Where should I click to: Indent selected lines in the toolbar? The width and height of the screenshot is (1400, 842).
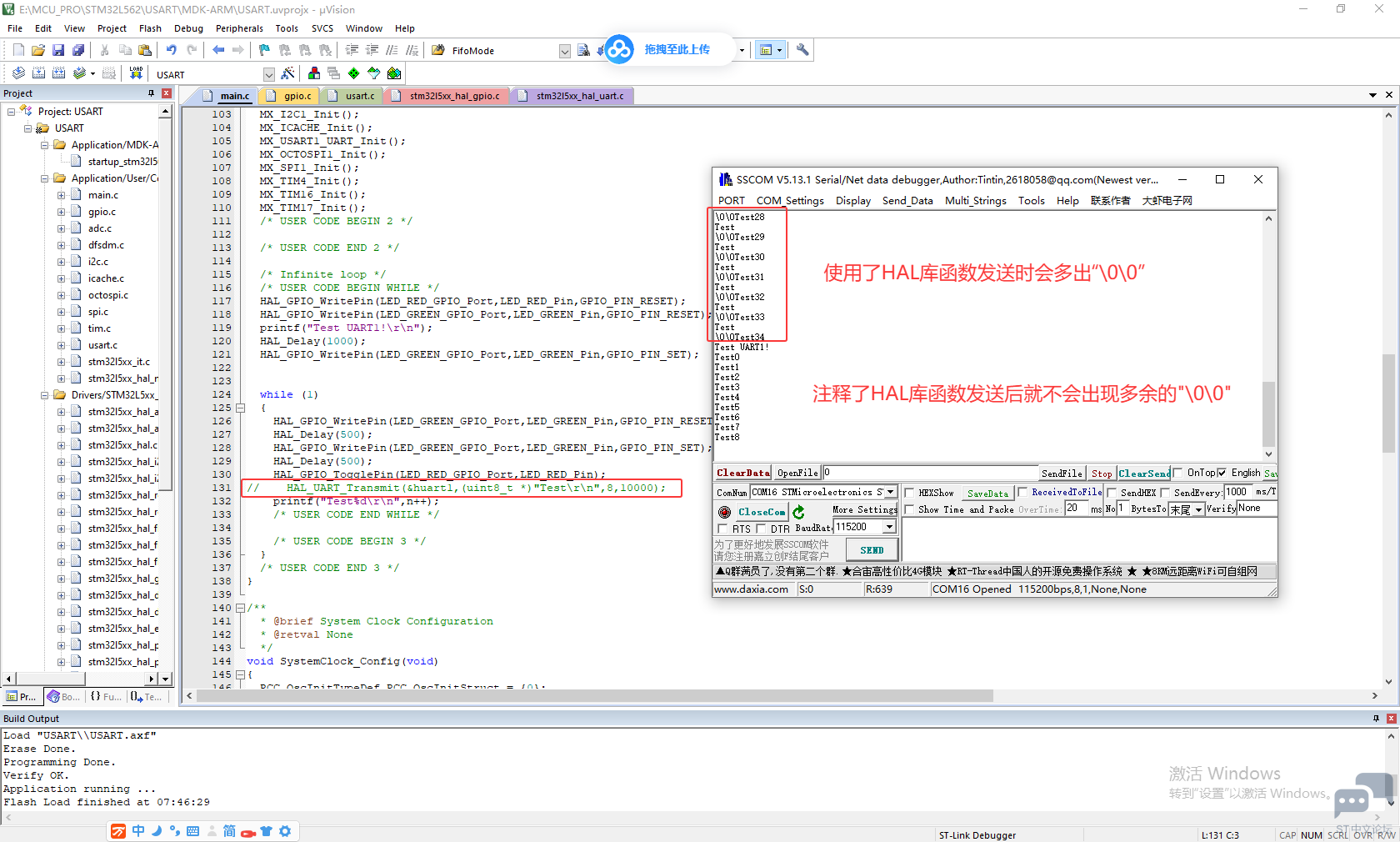point(352,50)
